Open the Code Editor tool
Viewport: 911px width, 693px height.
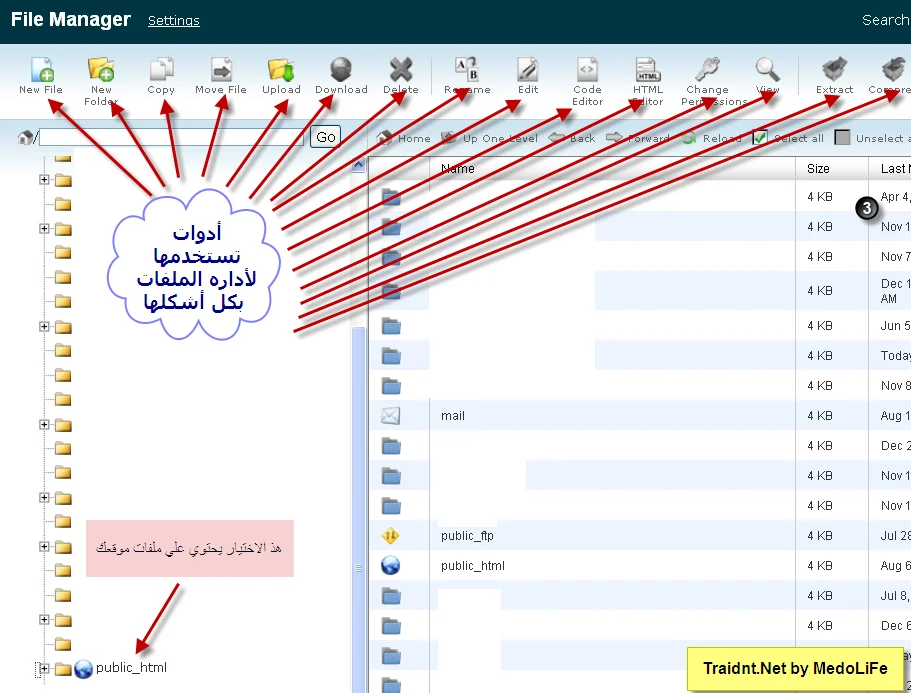pyautogui.click(x=588, y=70)
